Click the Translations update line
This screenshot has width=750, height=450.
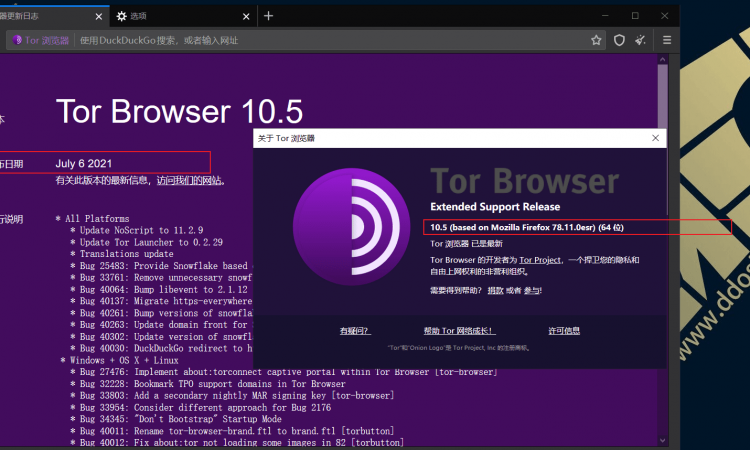click(x=122, y=253)
